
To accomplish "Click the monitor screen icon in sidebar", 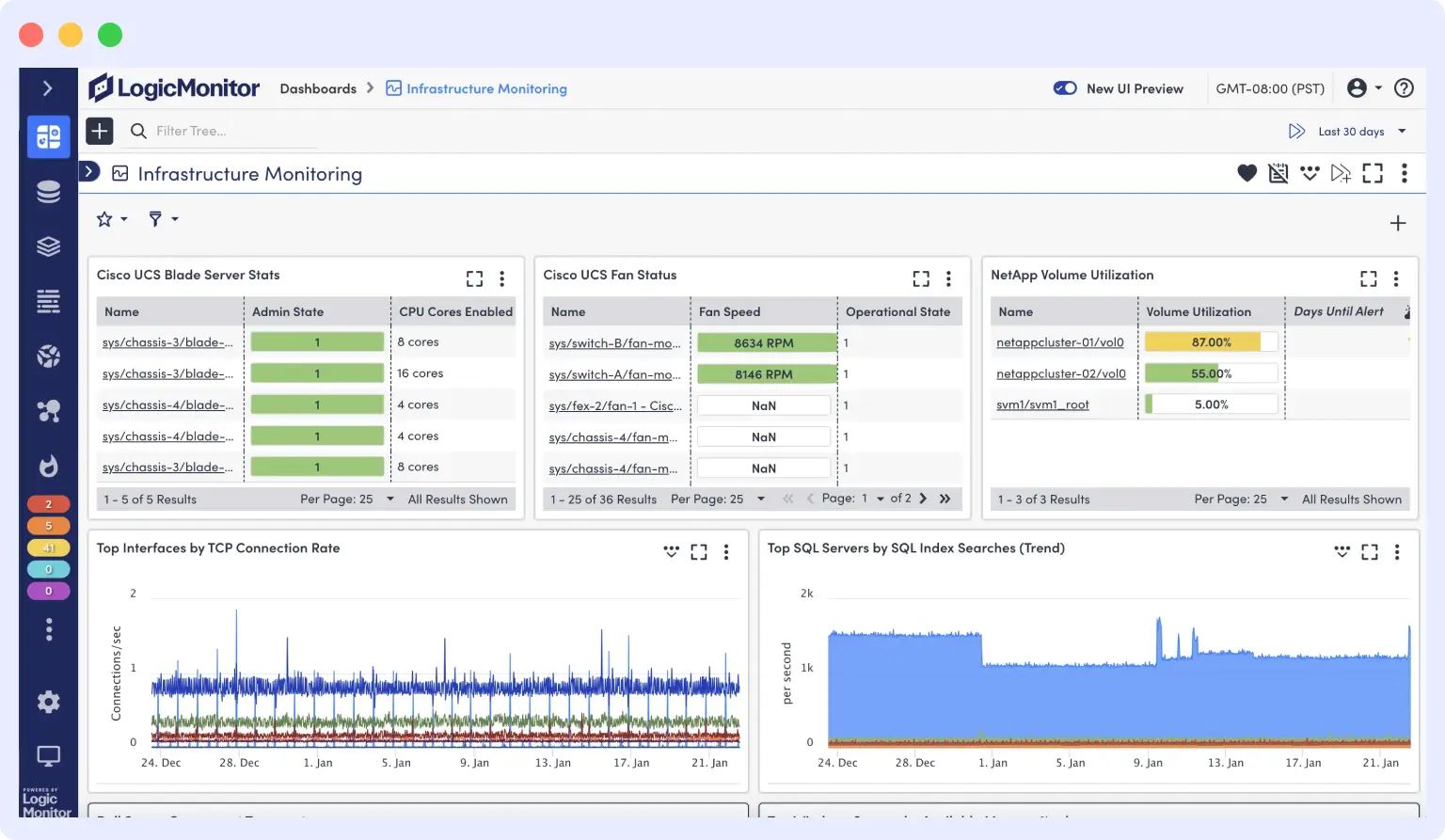I will [x=48, y=755].
